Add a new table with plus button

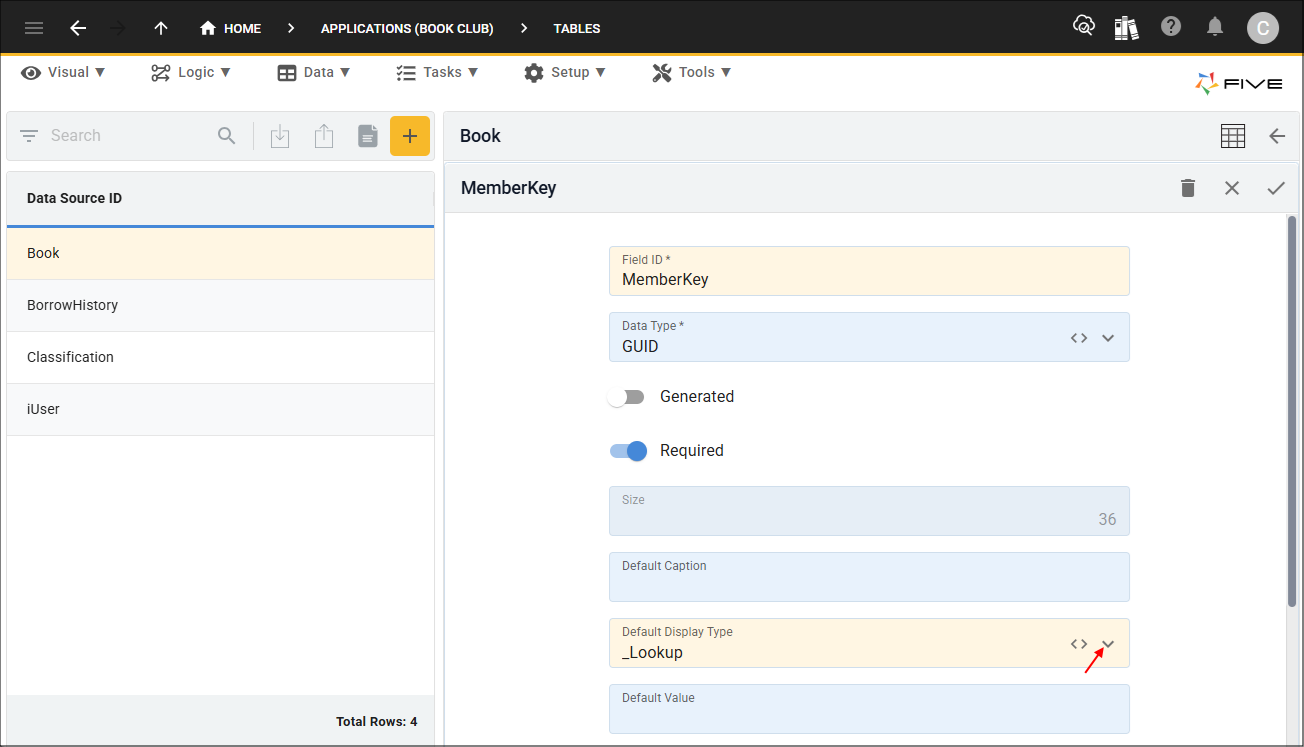point(410,136)
